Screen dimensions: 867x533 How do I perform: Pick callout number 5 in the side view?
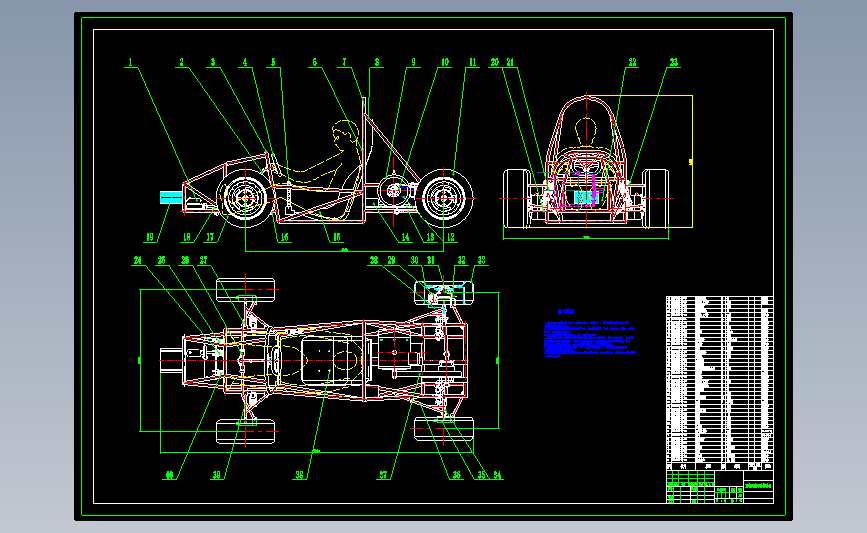(x=273, y=62)
